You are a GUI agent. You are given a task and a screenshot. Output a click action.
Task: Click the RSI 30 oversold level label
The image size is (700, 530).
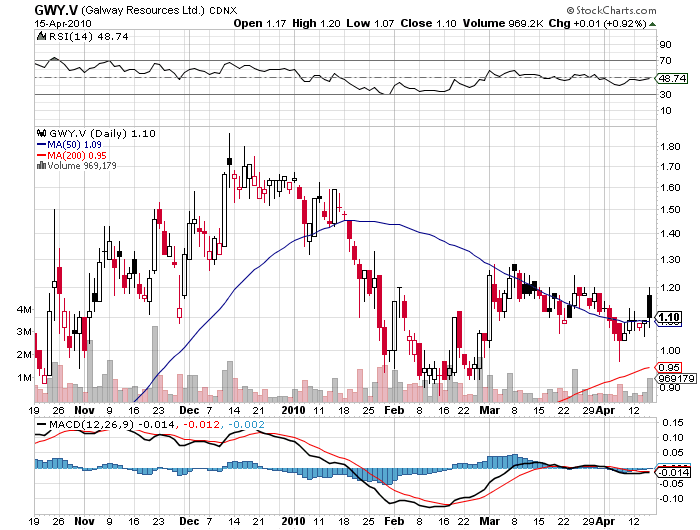(666, 95)
